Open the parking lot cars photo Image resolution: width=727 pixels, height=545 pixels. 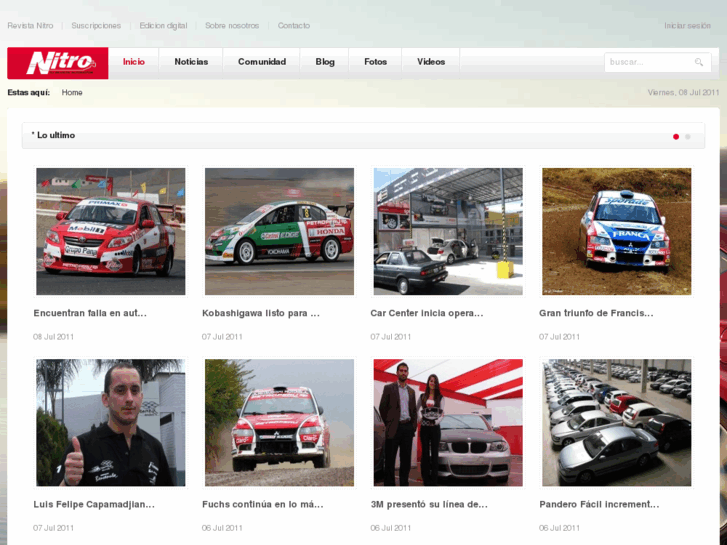click(x=617, y=423)
